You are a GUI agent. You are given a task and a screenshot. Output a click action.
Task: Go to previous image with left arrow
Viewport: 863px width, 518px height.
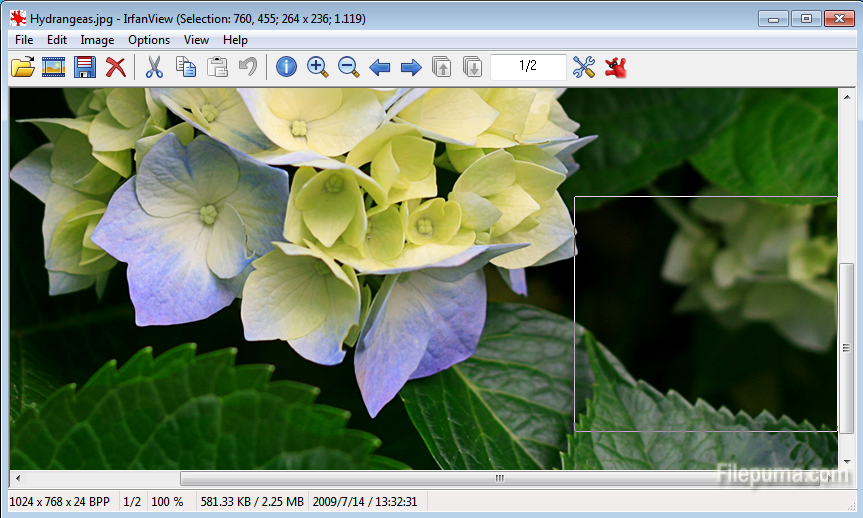pos(379,67)
